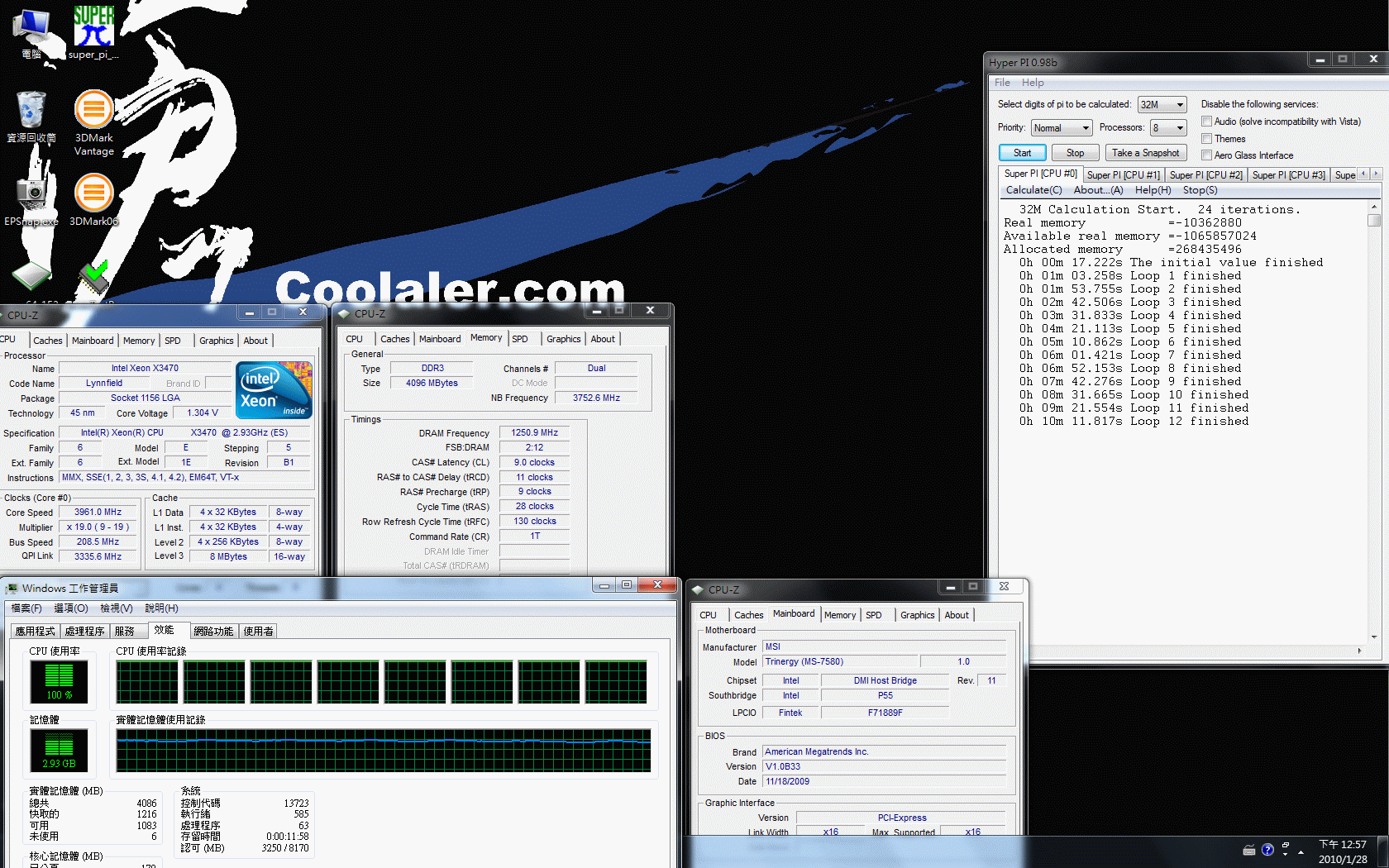Switch to the 應用程式 tab in Task Manager

pyautogui.click(x=35, y=632)
